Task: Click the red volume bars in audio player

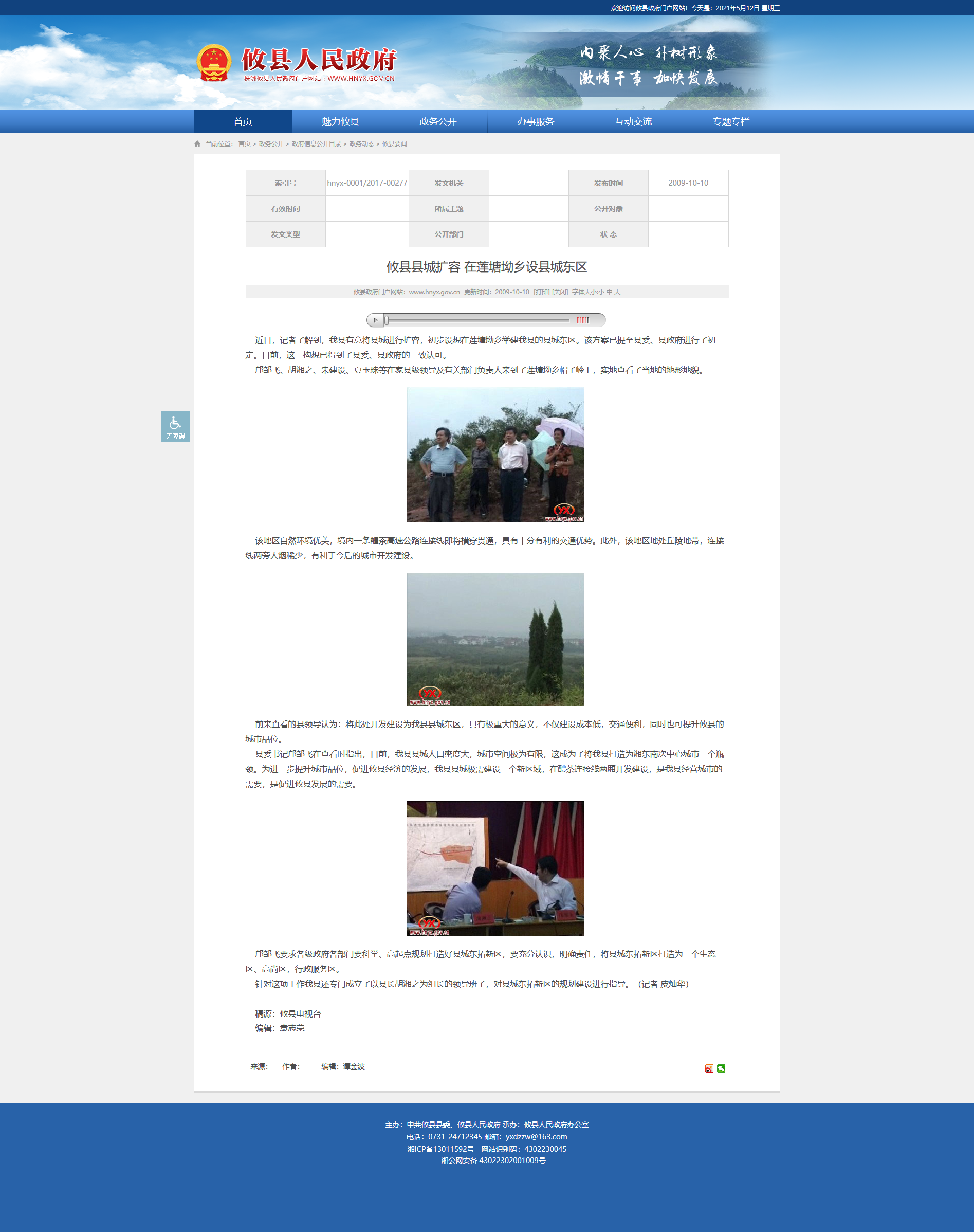Action: [582, 320]
